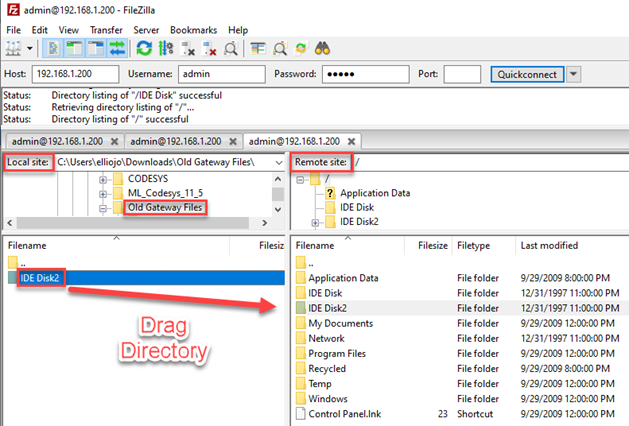Viewport: 629px width, 426px height.
Task: Open directory comparison icon
Action: pyautogui.click(x=278, y=47)
